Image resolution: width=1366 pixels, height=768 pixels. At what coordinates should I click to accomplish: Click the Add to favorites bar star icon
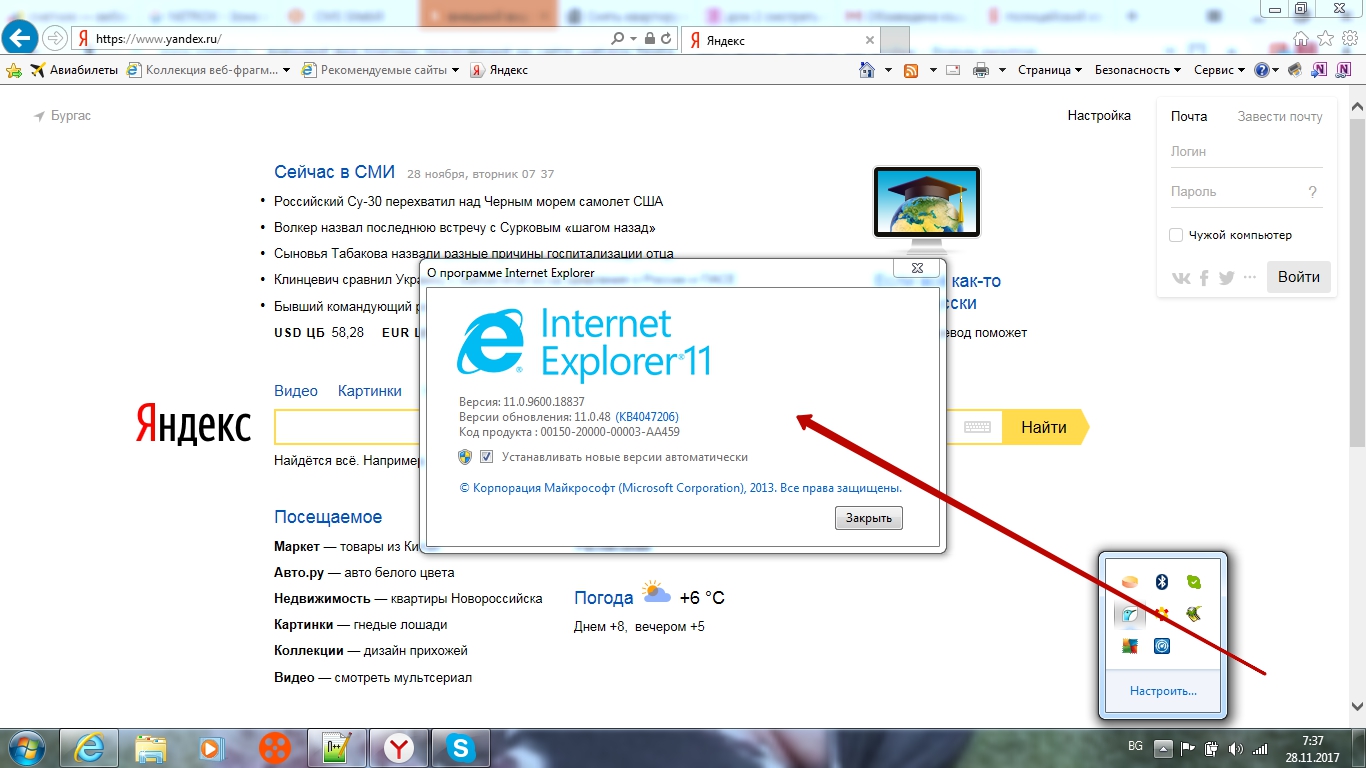click(x=14, y=70)
